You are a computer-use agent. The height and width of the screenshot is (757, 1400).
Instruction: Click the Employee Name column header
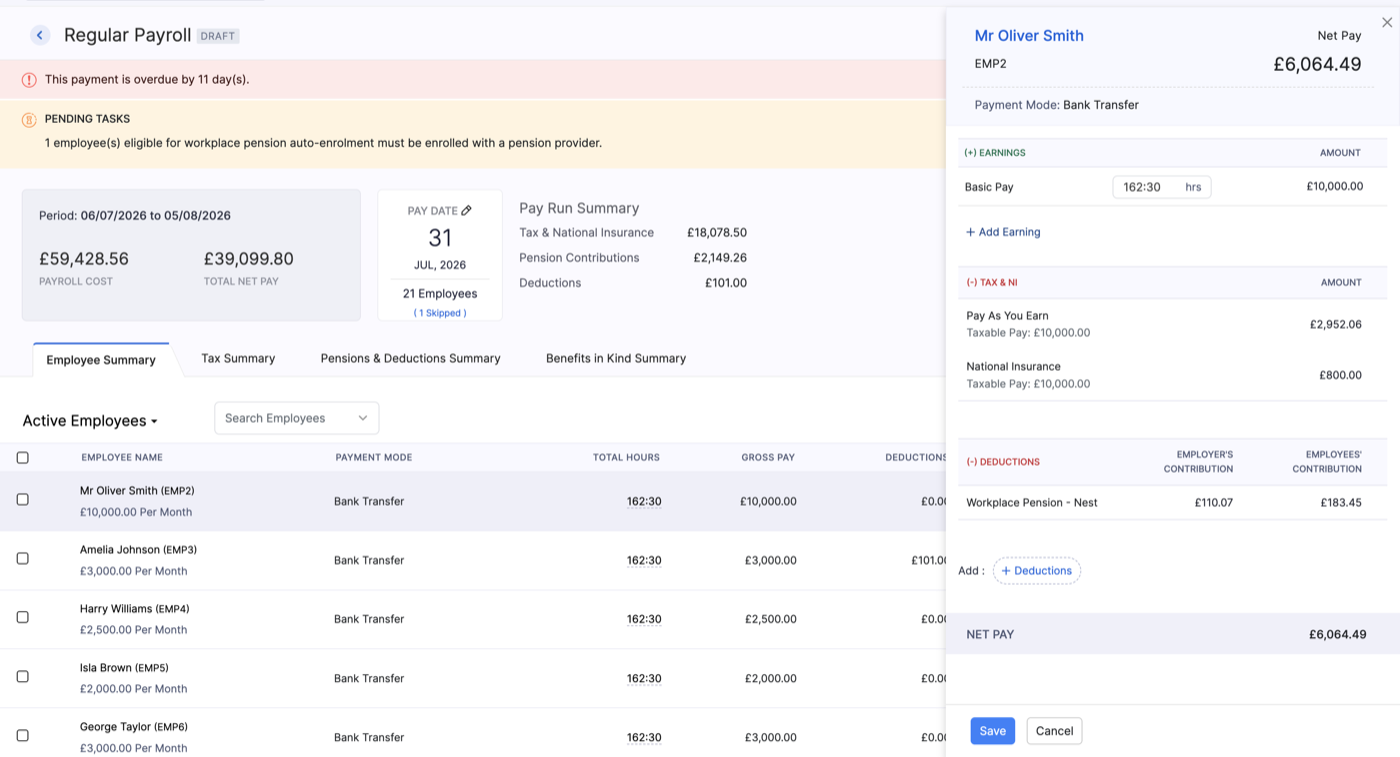122,457
